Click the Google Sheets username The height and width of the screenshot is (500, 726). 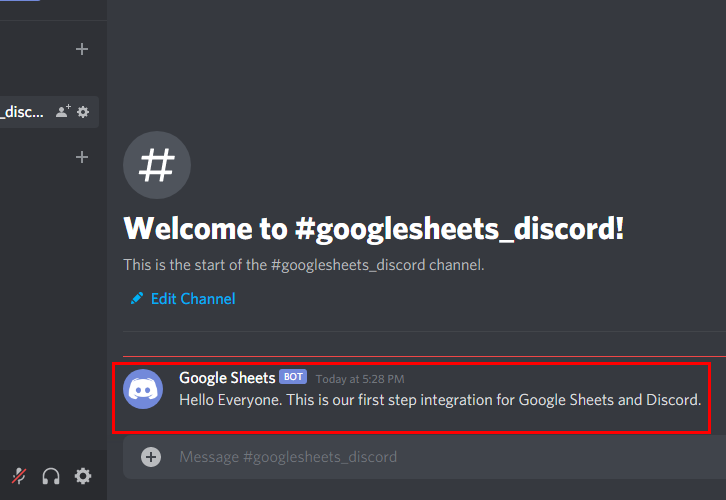[x=227, y=378]
